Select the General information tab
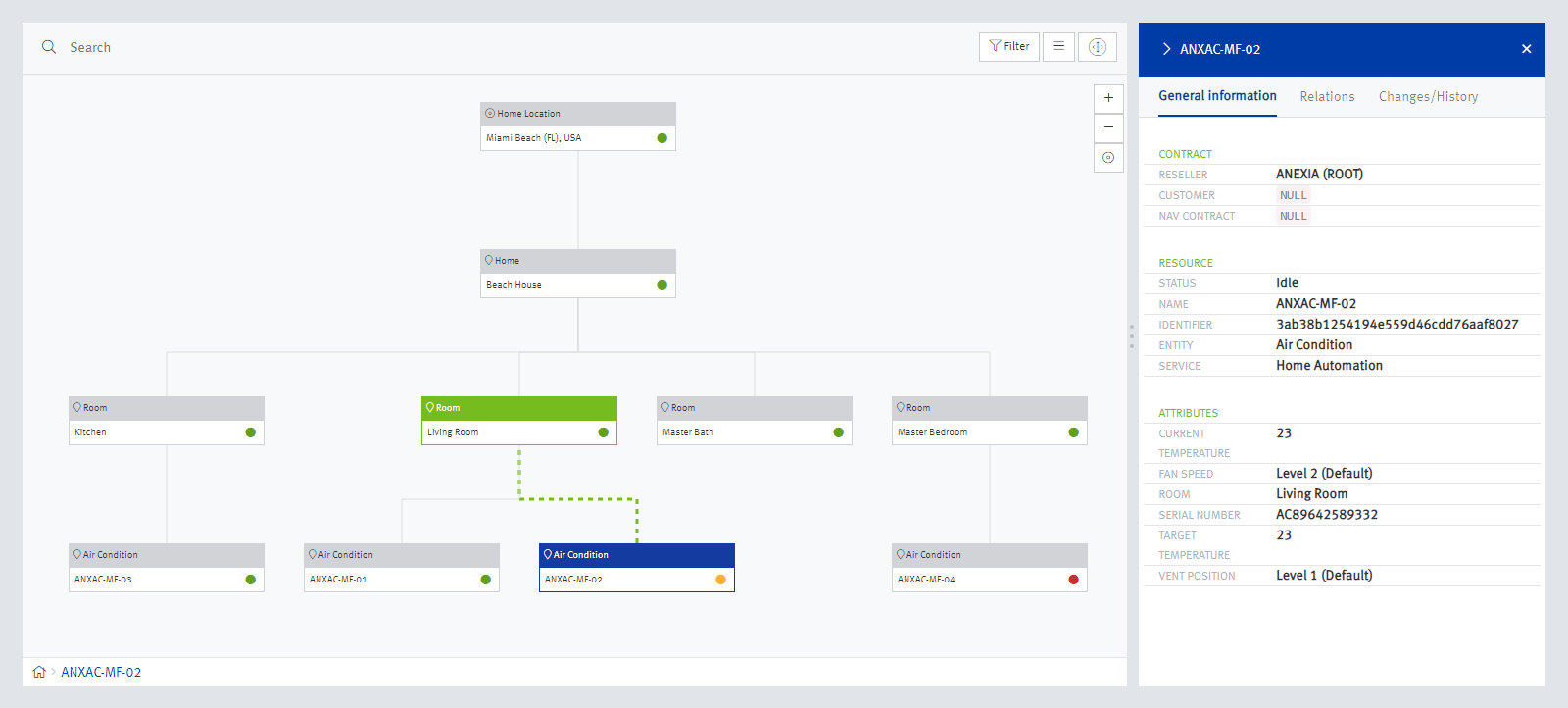Viewport: 1568px width, 708px height. click(1217, 96)
